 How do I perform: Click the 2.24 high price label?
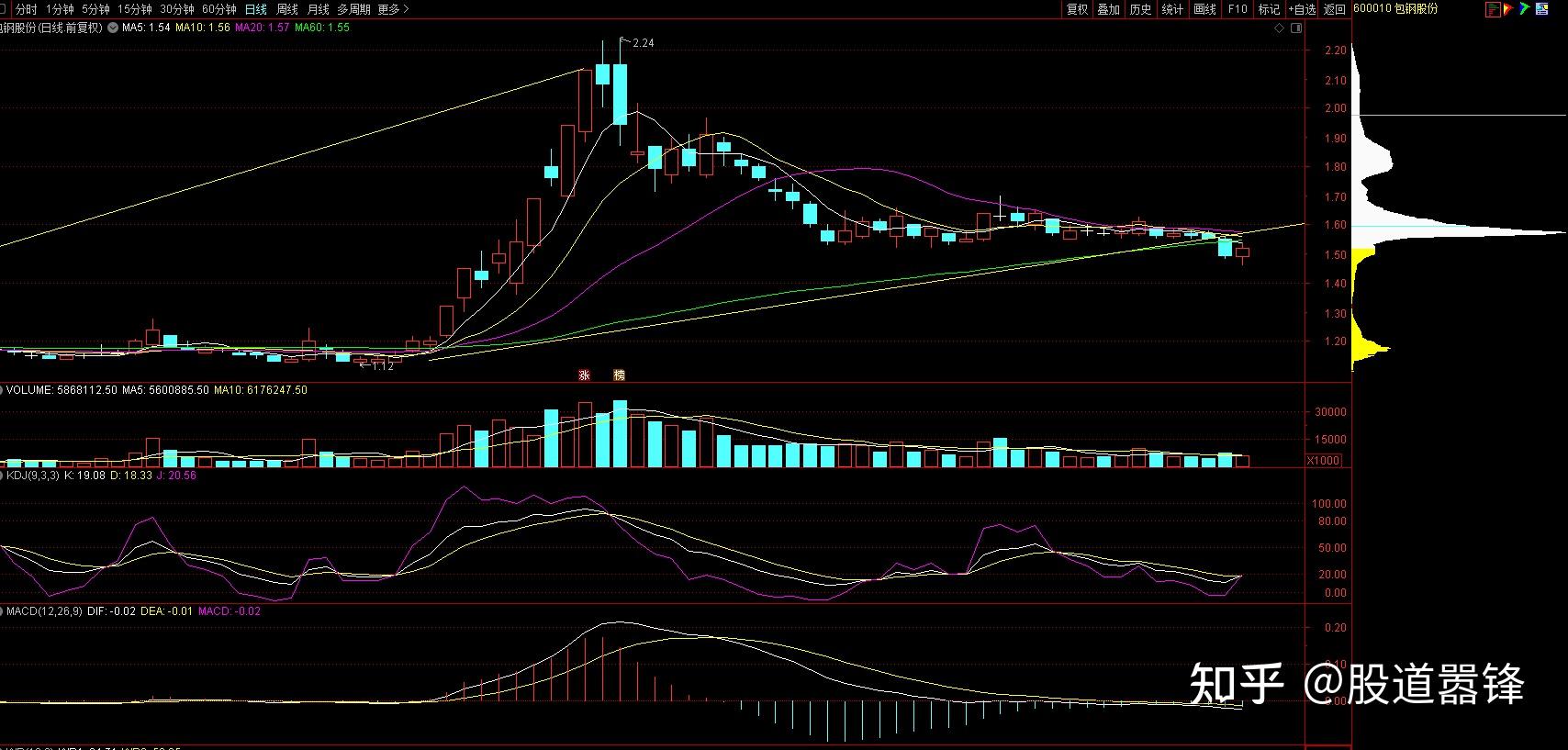coord(644,43)
